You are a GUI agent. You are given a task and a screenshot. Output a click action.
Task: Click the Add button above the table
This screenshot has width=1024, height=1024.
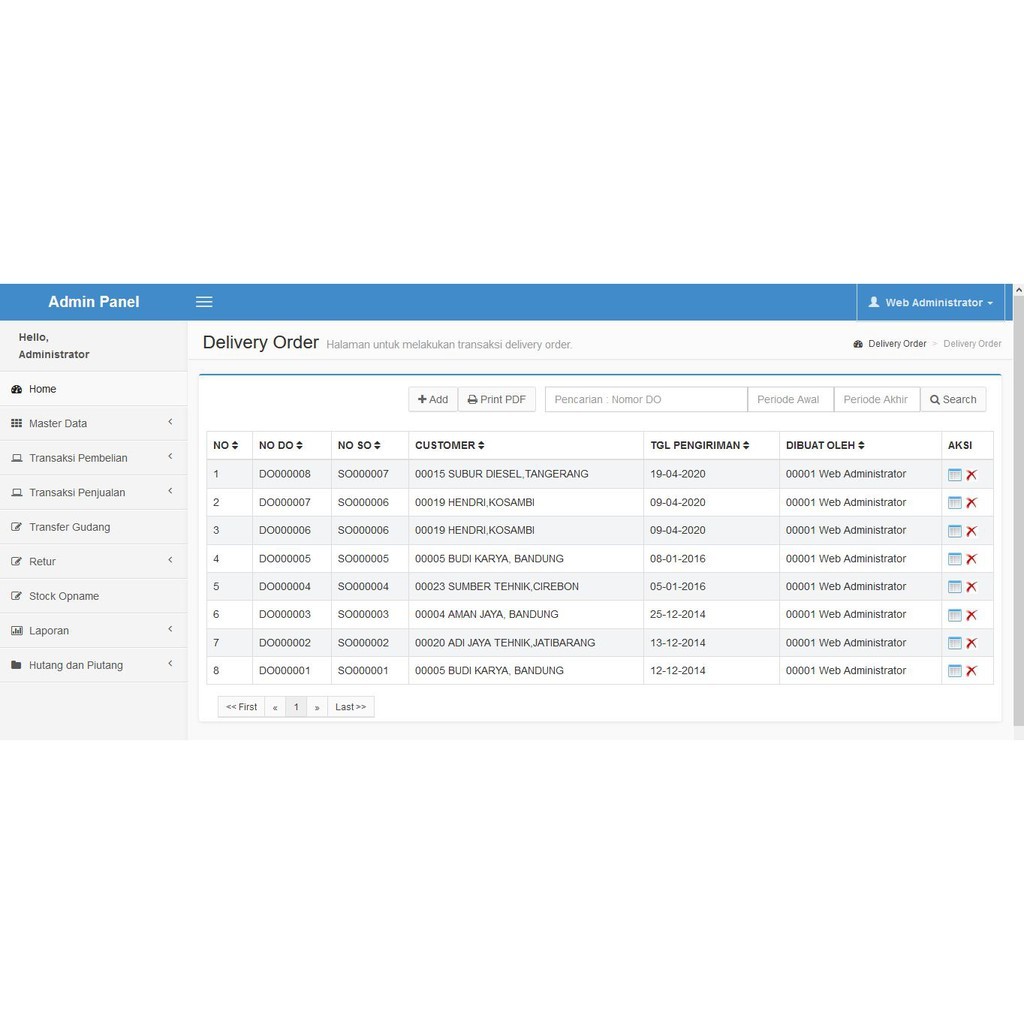[433, 398]
